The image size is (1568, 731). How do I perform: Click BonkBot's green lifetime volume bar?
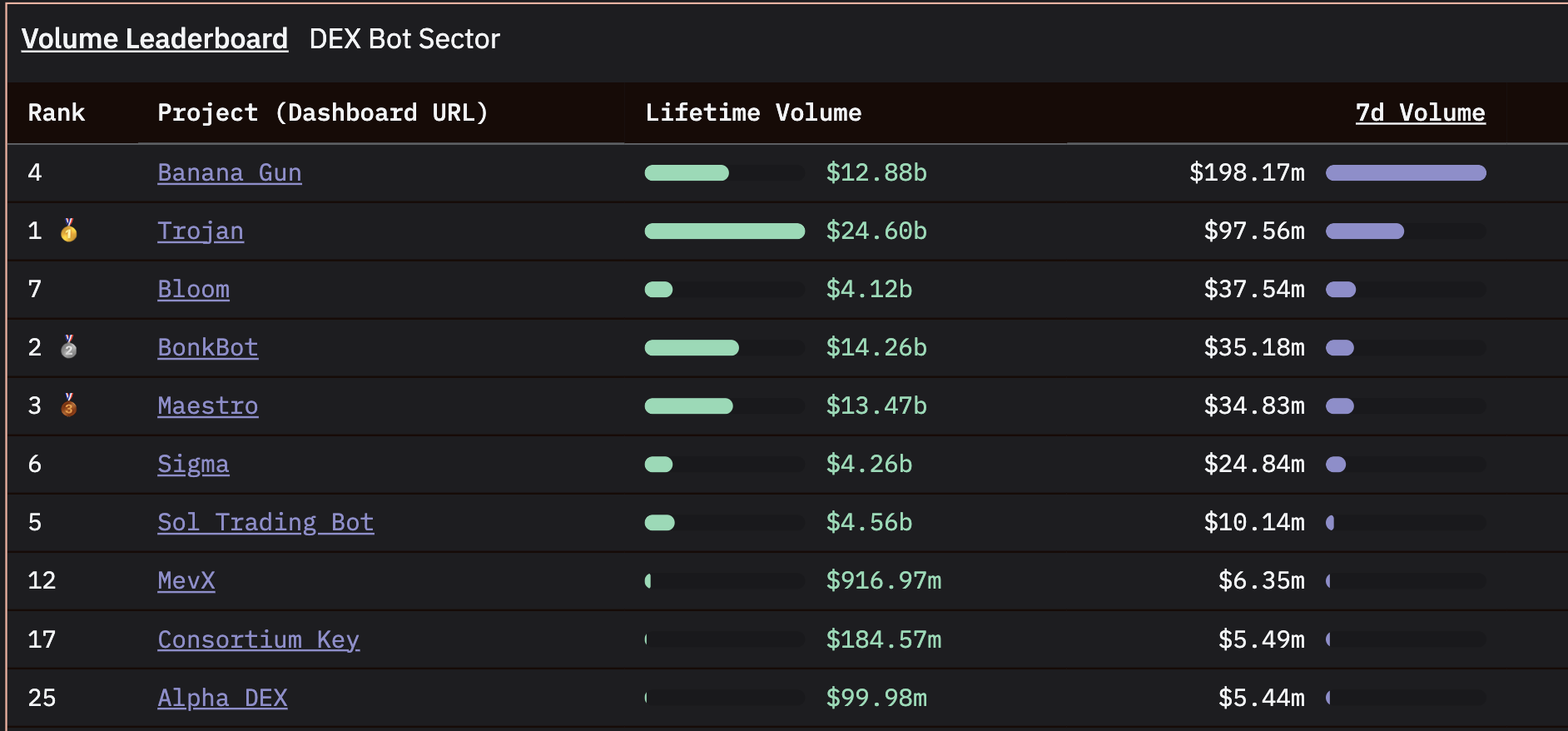coord(692,347)
